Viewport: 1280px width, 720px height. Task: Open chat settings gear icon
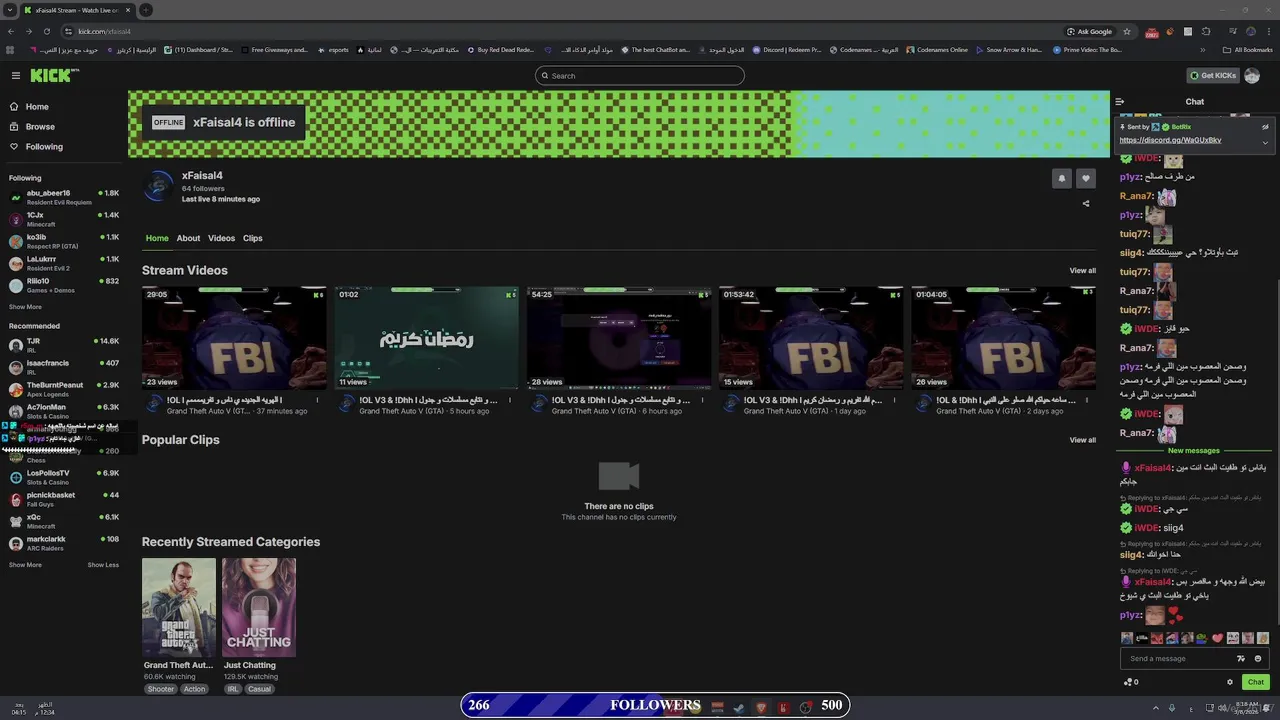tap(1230, 682)
